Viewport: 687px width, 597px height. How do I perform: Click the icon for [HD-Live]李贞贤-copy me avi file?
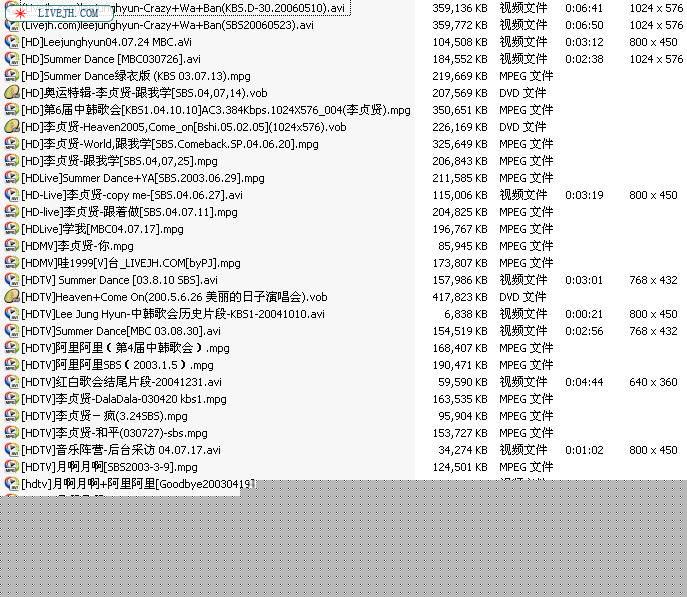[x=12, y=195]
